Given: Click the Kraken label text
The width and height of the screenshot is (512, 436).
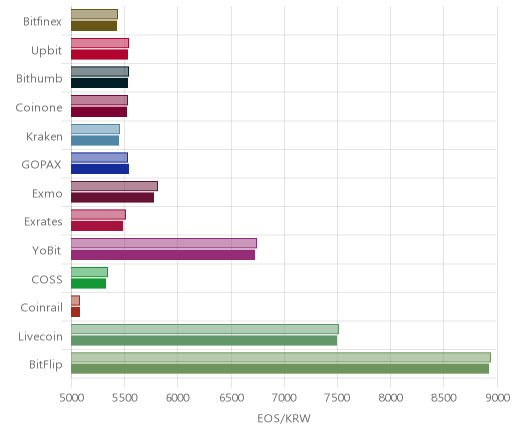Looking at the screenshot, I should coord(44,137).
